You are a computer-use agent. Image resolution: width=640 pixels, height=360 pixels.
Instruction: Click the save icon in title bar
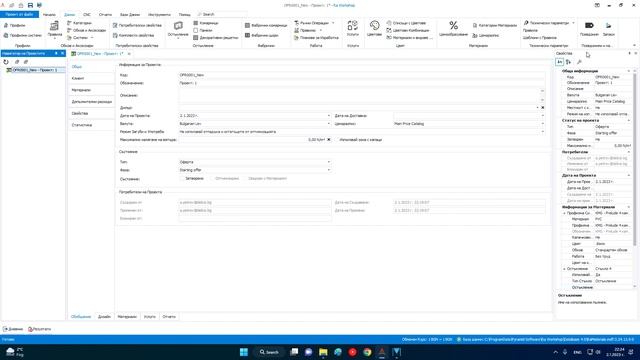[x=30, y=5]
